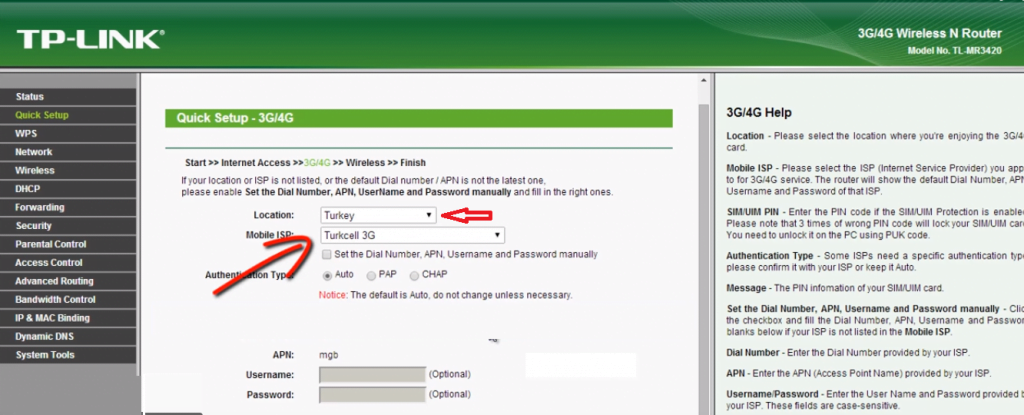This screenshot has height=415, width=1024.
Task: Click the Password input field
Action: click(372, 395)
